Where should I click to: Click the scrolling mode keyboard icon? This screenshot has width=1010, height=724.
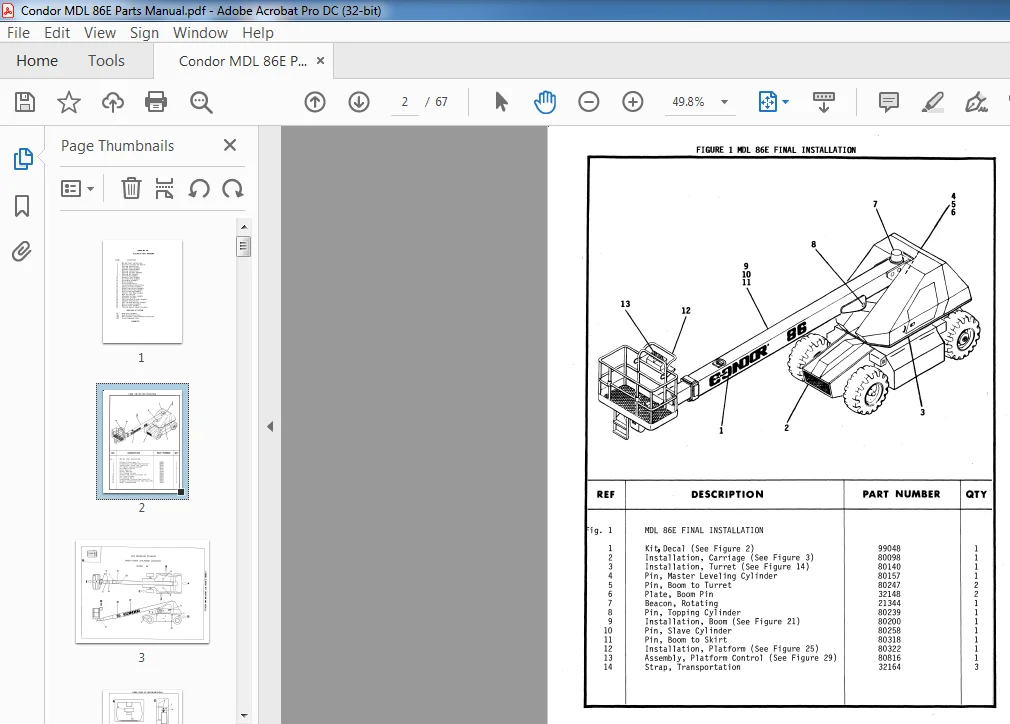[823, 102]
